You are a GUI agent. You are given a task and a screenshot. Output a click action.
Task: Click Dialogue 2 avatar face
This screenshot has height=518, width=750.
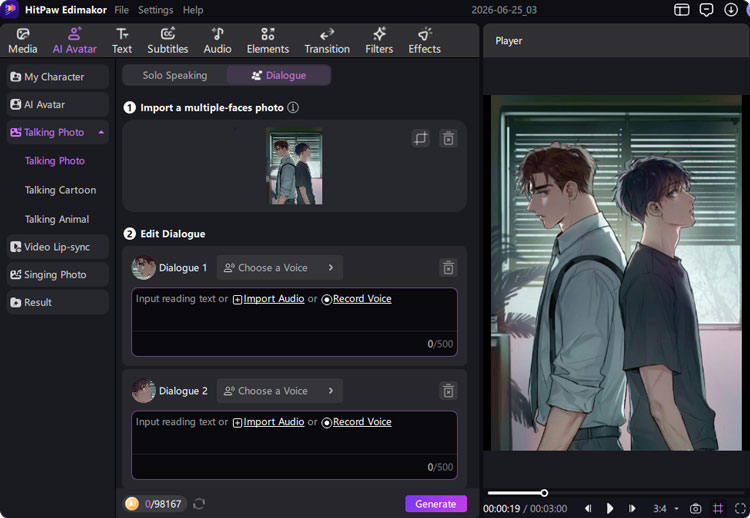click(x=143, y=391)
